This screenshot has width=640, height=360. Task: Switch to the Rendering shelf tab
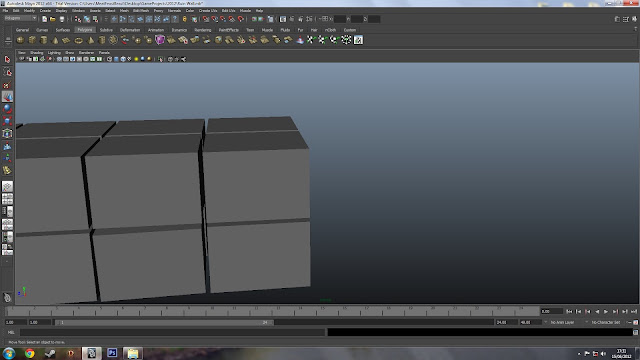pos(203,30)
